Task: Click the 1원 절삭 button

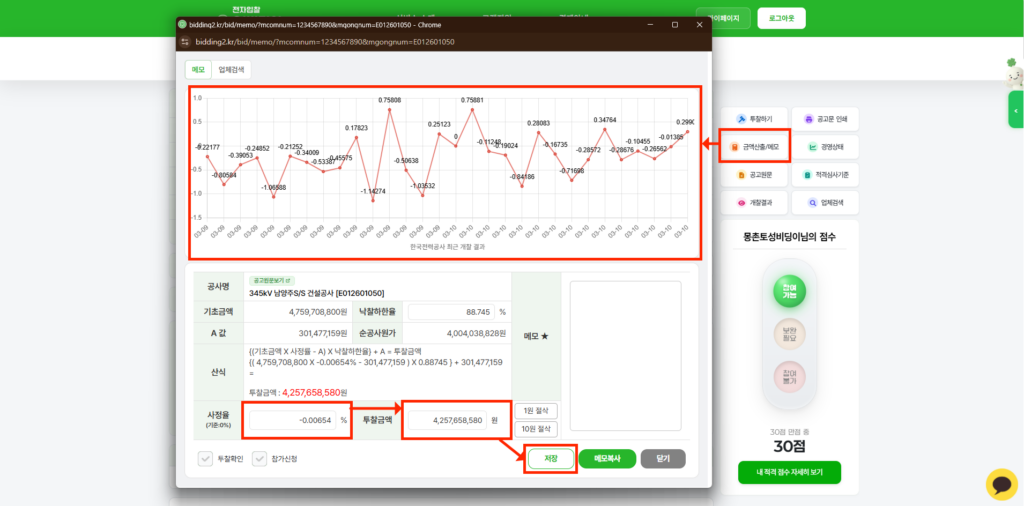Action: [x=536, y=411]
